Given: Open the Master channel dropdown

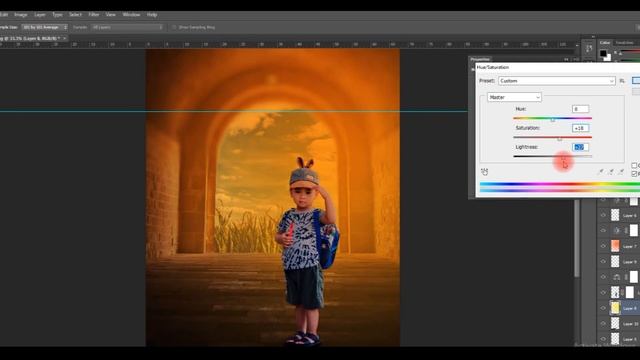Looking at the screenshot, I should pos(514,97).
